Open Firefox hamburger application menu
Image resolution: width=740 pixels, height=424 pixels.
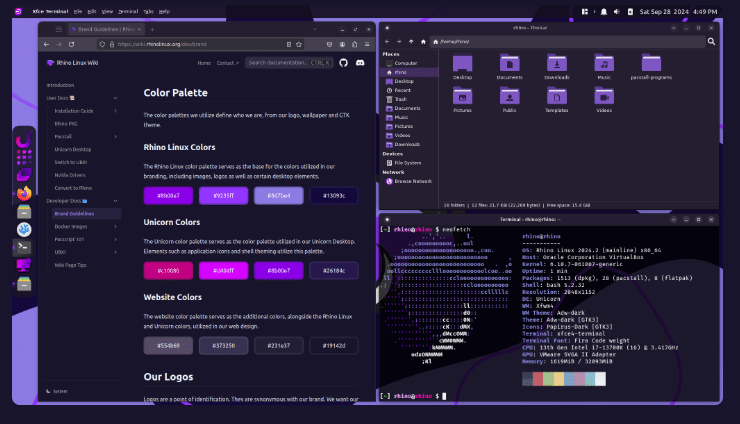click(367, 44)
